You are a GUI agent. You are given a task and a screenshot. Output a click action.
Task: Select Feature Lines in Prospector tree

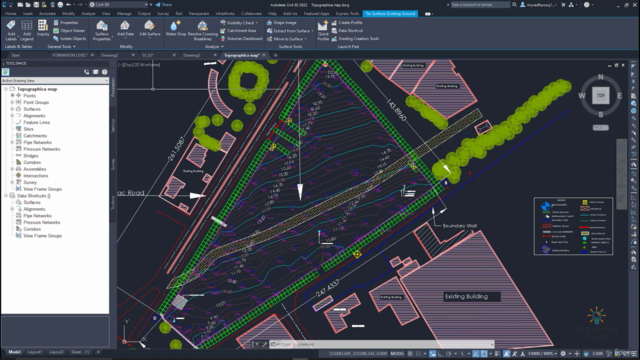tap(36, 122)
